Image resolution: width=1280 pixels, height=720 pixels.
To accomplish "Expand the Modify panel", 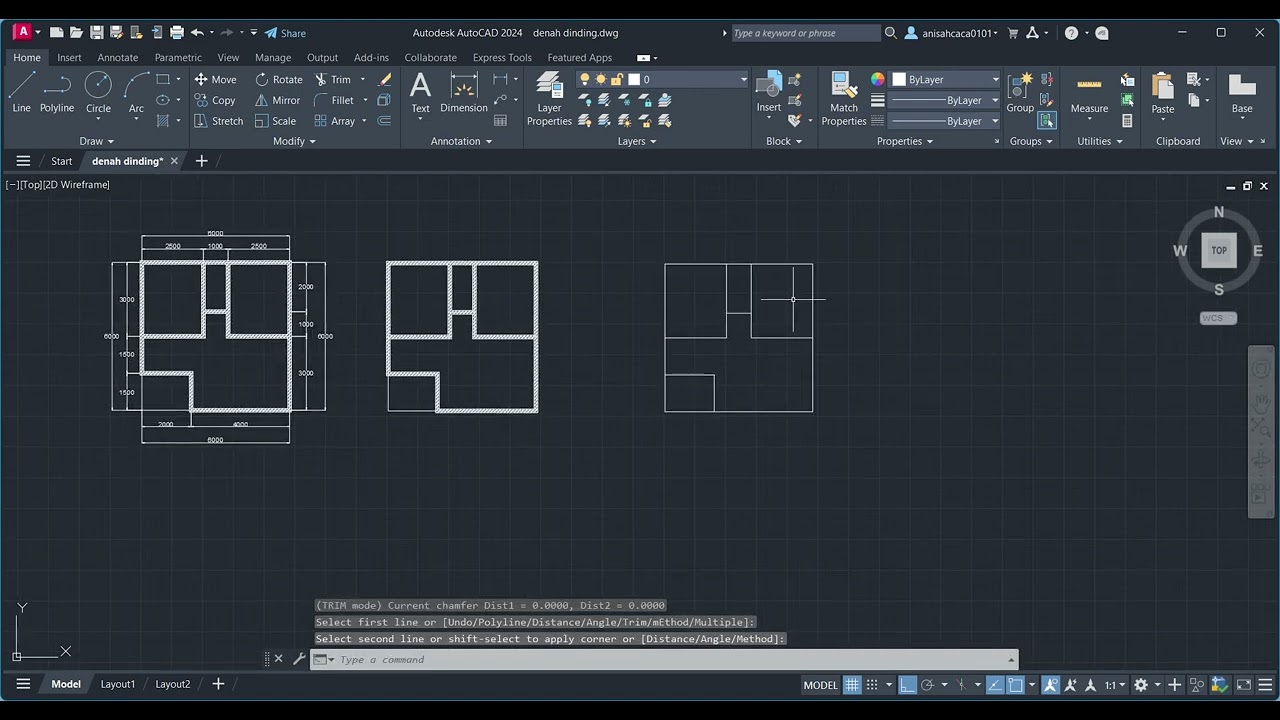I will tap(294, 141).
